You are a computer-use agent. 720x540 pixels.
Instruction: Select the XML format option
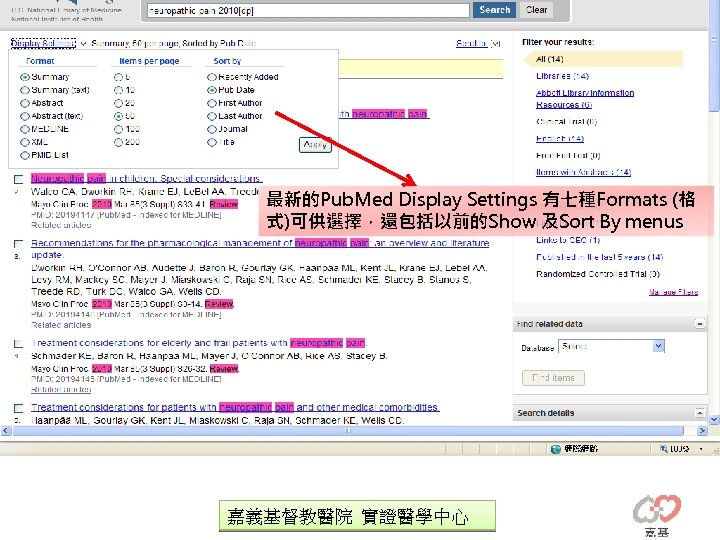tap(25, 142)
